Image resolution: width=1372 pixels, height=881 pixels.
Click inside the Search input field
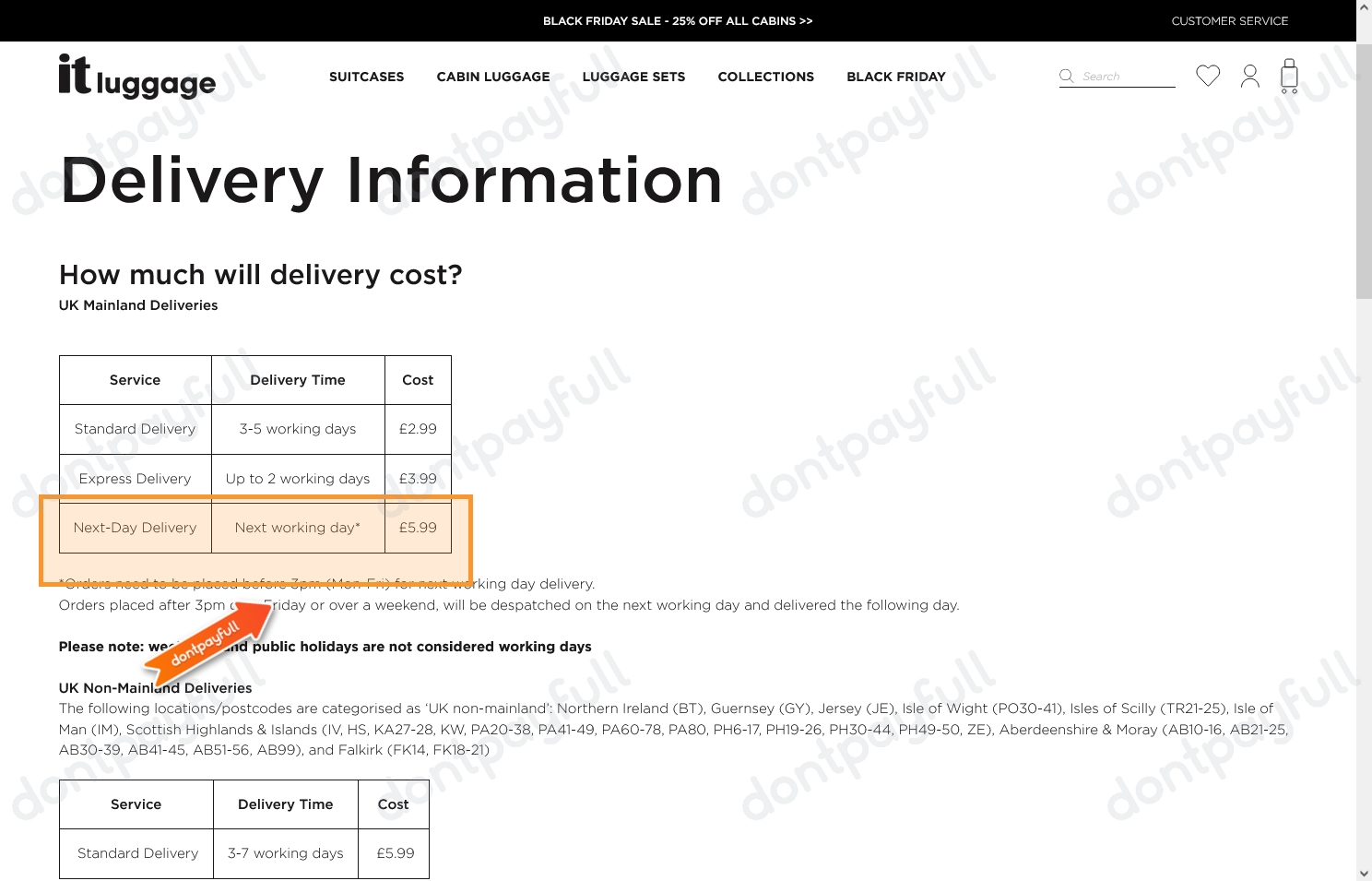pyautogui.click(x=1120, y=76)
